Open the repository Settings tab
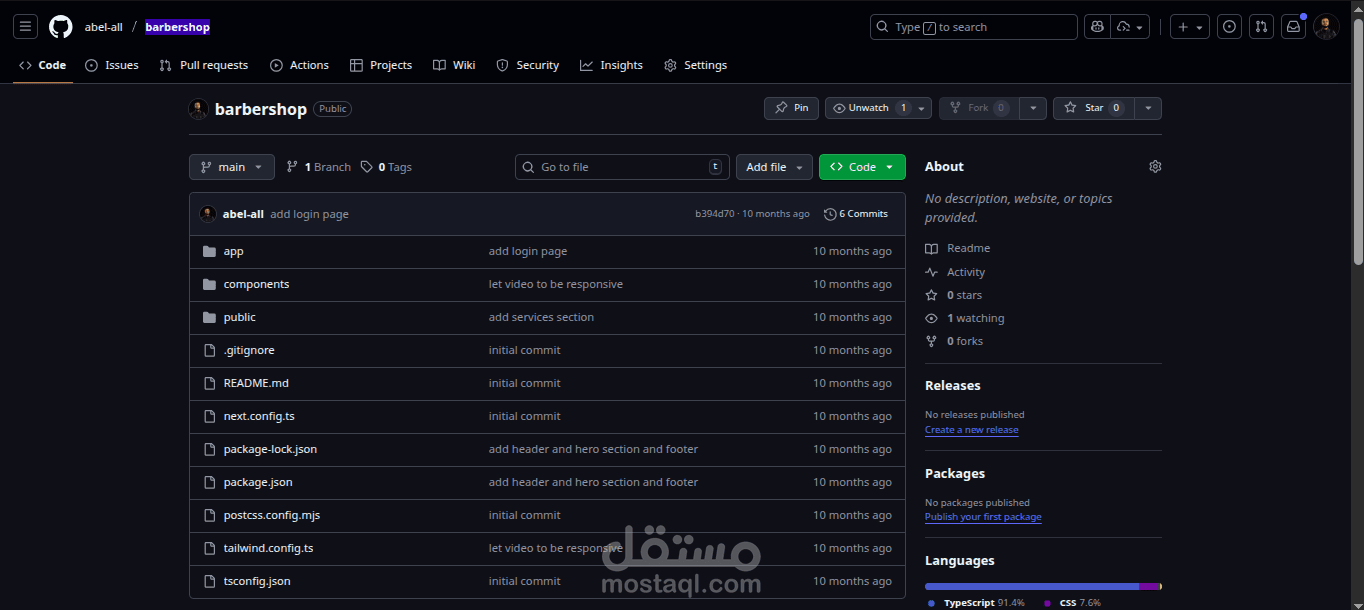Viewport: 1364px width, 610px height. pyautogui.click(x=696, y=65)
